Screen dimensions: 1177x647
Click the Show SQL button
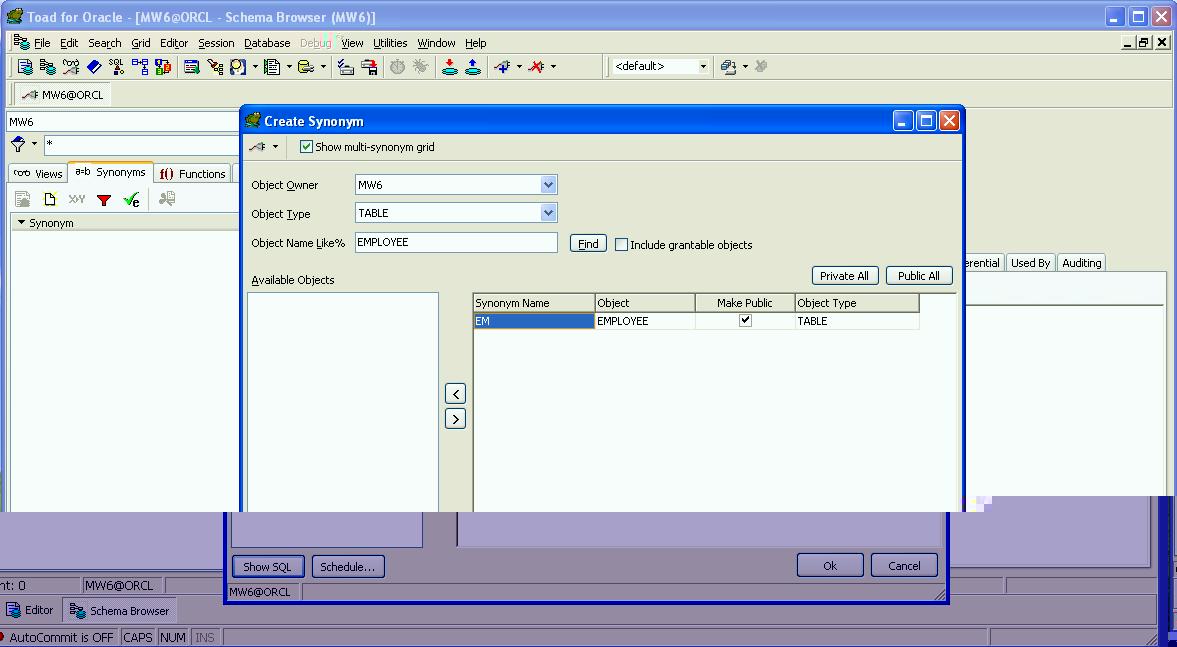point(267,566)
